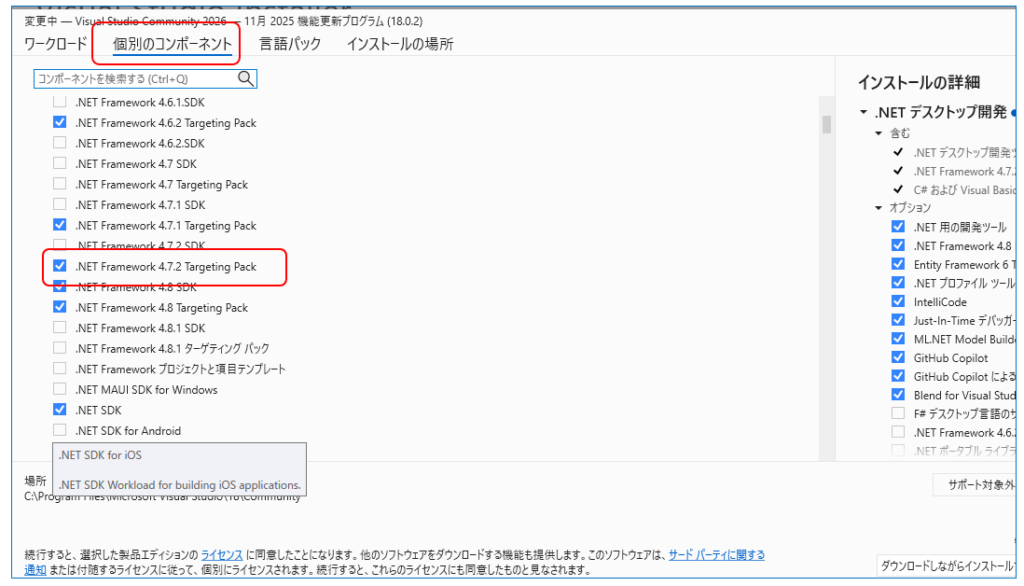Click the magnifier icon in the component search box
The height and width of the screenshot is (586, 1024).
(x=245, y=78)
